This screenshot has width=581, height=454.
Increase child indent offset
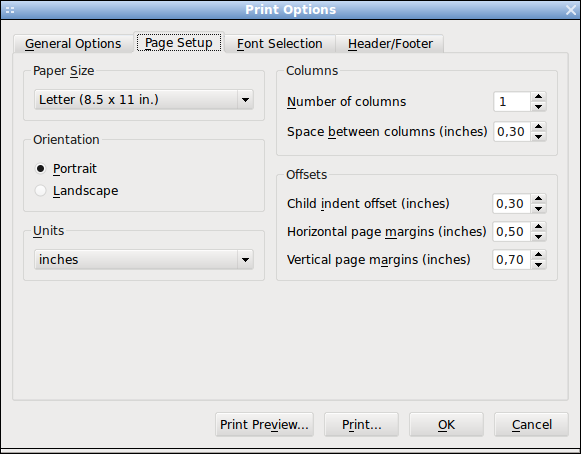click(538, 199)
